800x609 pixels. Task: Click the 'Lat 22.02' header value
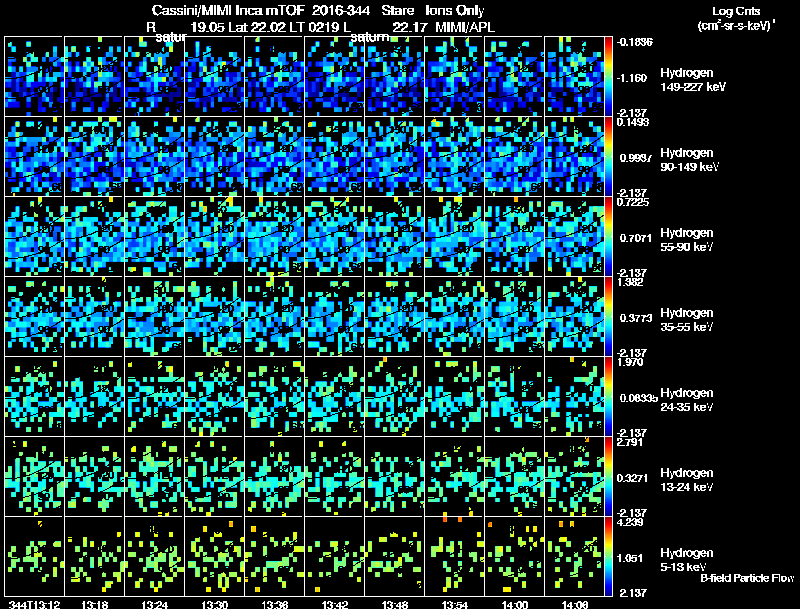tap(257, 27)
